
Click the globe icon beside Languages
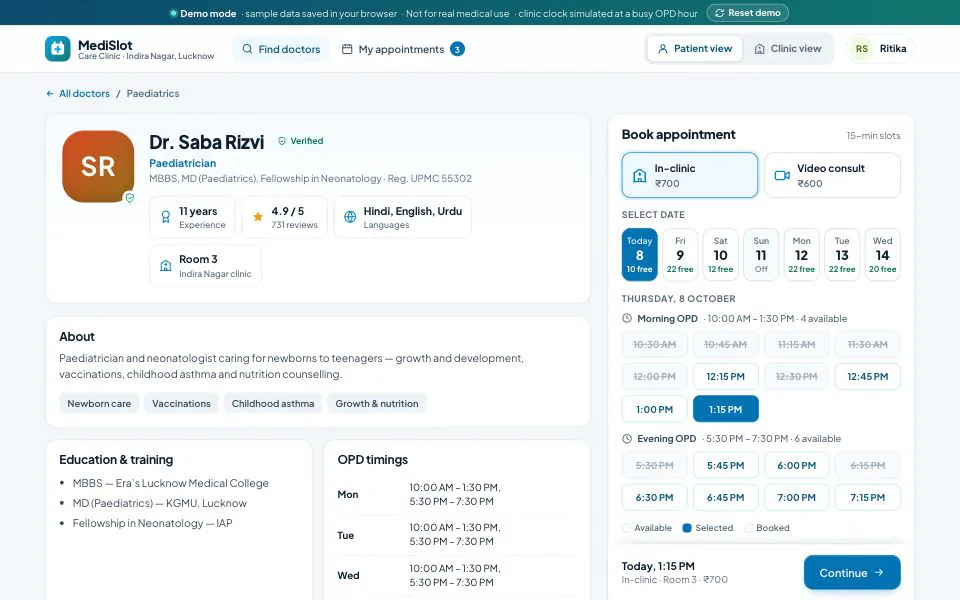pyautogui.click(x=350, y=217)
